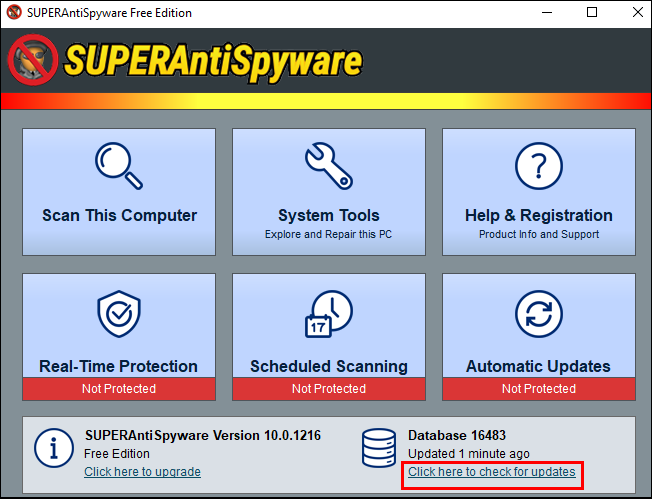Follow Click here to check for updates
Image resolution: width=652 pixels, height=499 pixels.
point(492,472)
